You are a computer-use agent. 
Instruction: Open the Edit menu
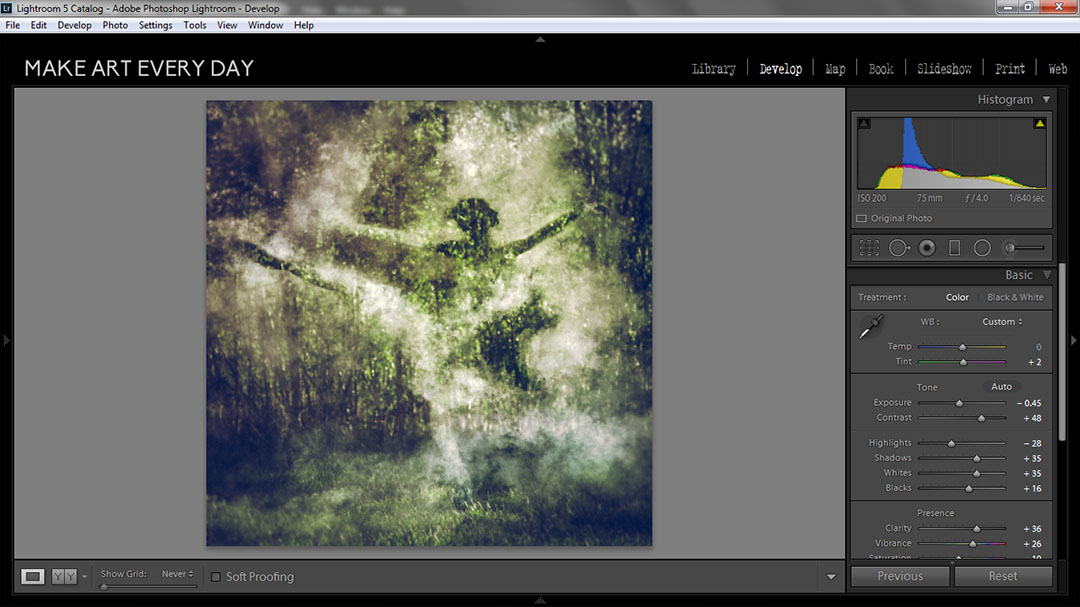tap(39, 25)
